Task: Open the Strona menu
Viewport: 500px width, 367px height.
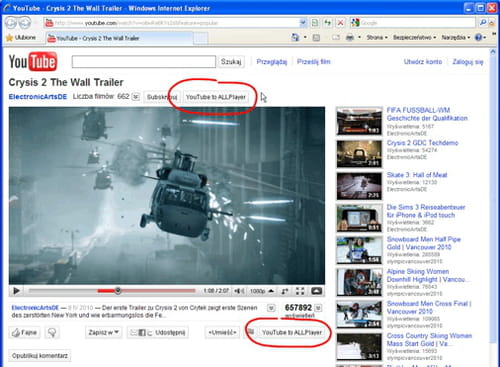Action: pyautogui.click(x=377, y=37)
